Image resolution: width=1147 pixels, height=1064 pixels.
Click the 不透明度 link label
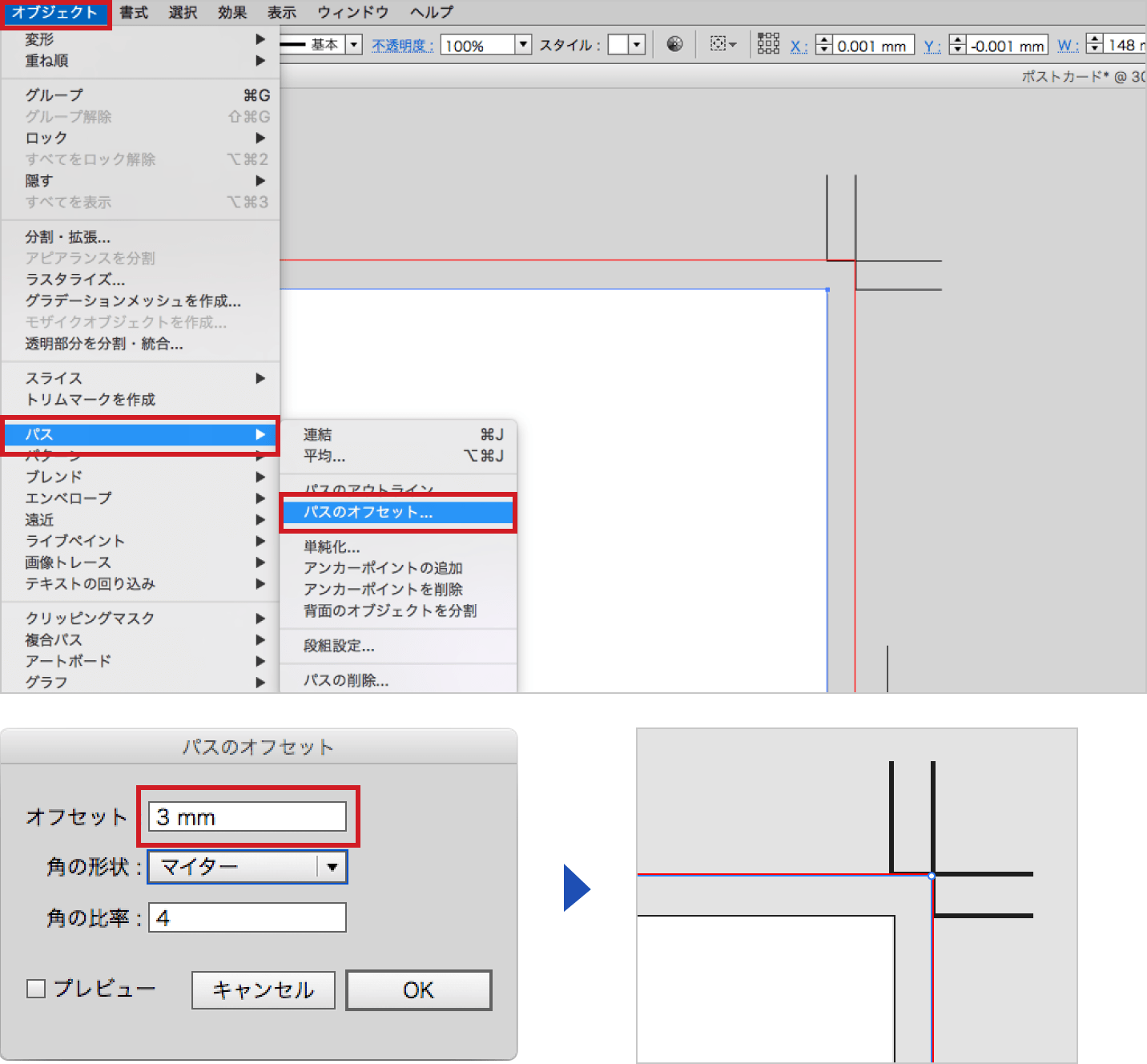(x=402, y=46)
